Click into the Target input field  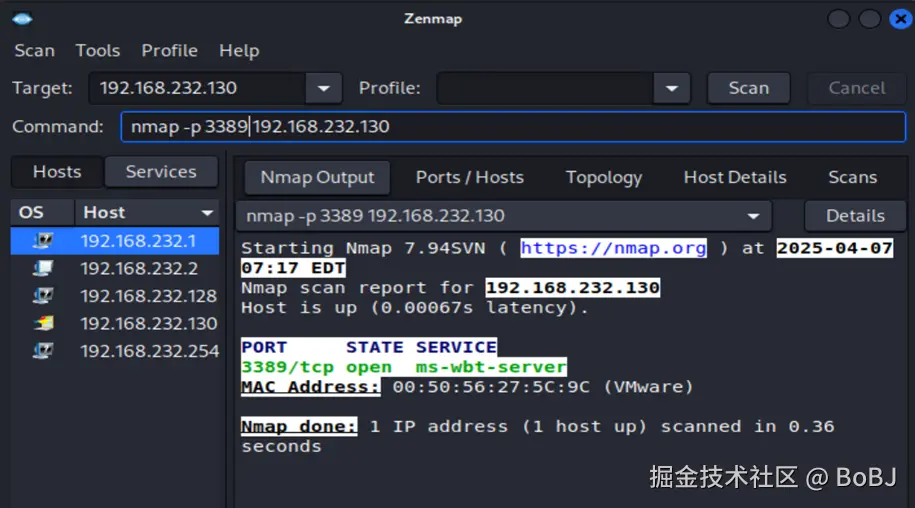(197, 88)
